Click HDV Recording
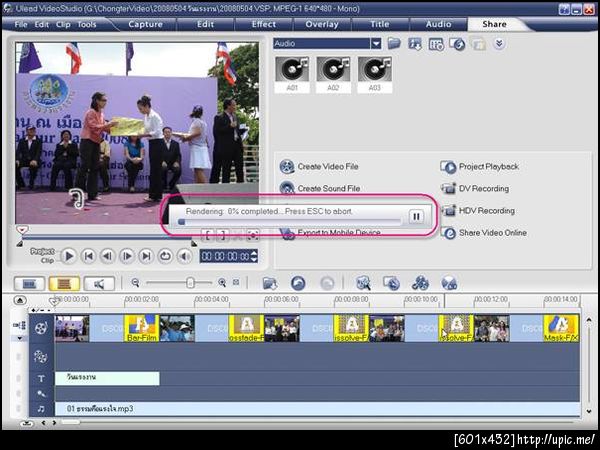Image resolution: width=600 pixels, height=450 pixels. point(478,210)
